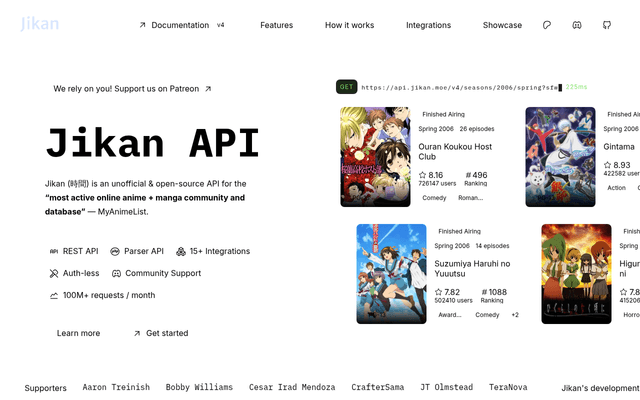Image resolution: width=640 pixels, height=400 pixels.
Task: Click the Comedy tag on Suzumiya card
Action: [487, 315]
